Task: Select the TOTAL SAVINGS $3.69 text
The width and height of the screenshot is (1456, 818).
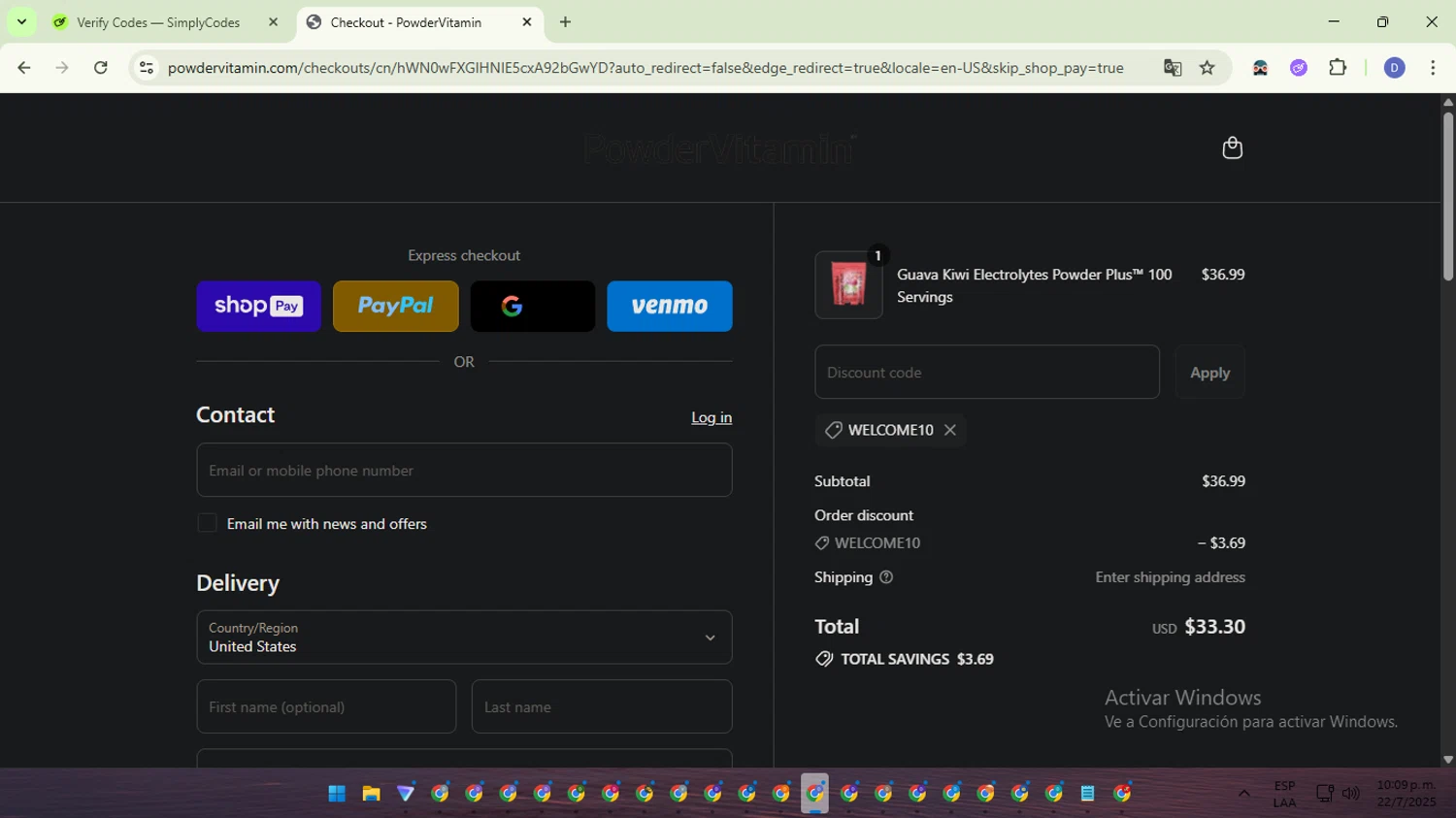Action: click(x=917, y=659)
